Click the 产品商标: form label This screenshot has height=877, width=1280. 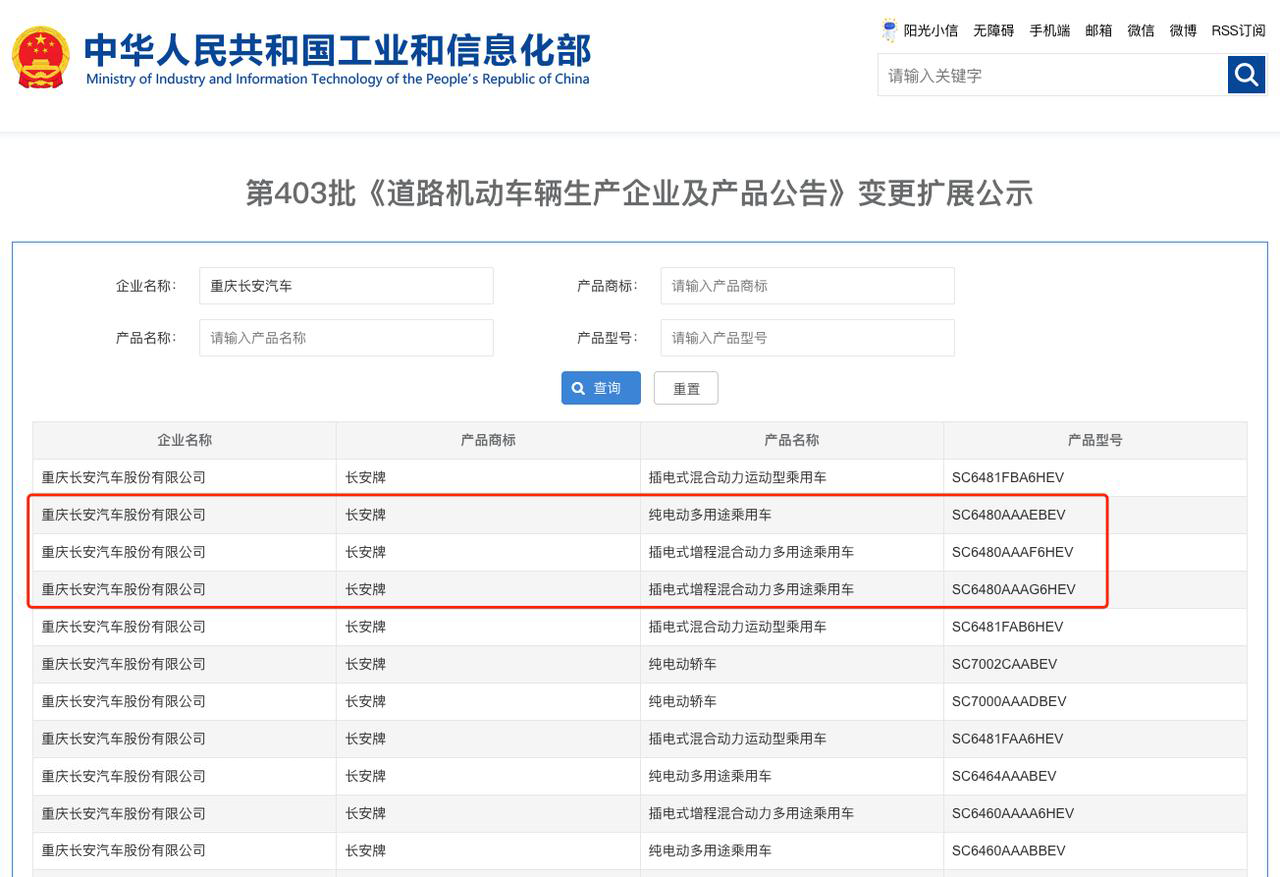607,286
